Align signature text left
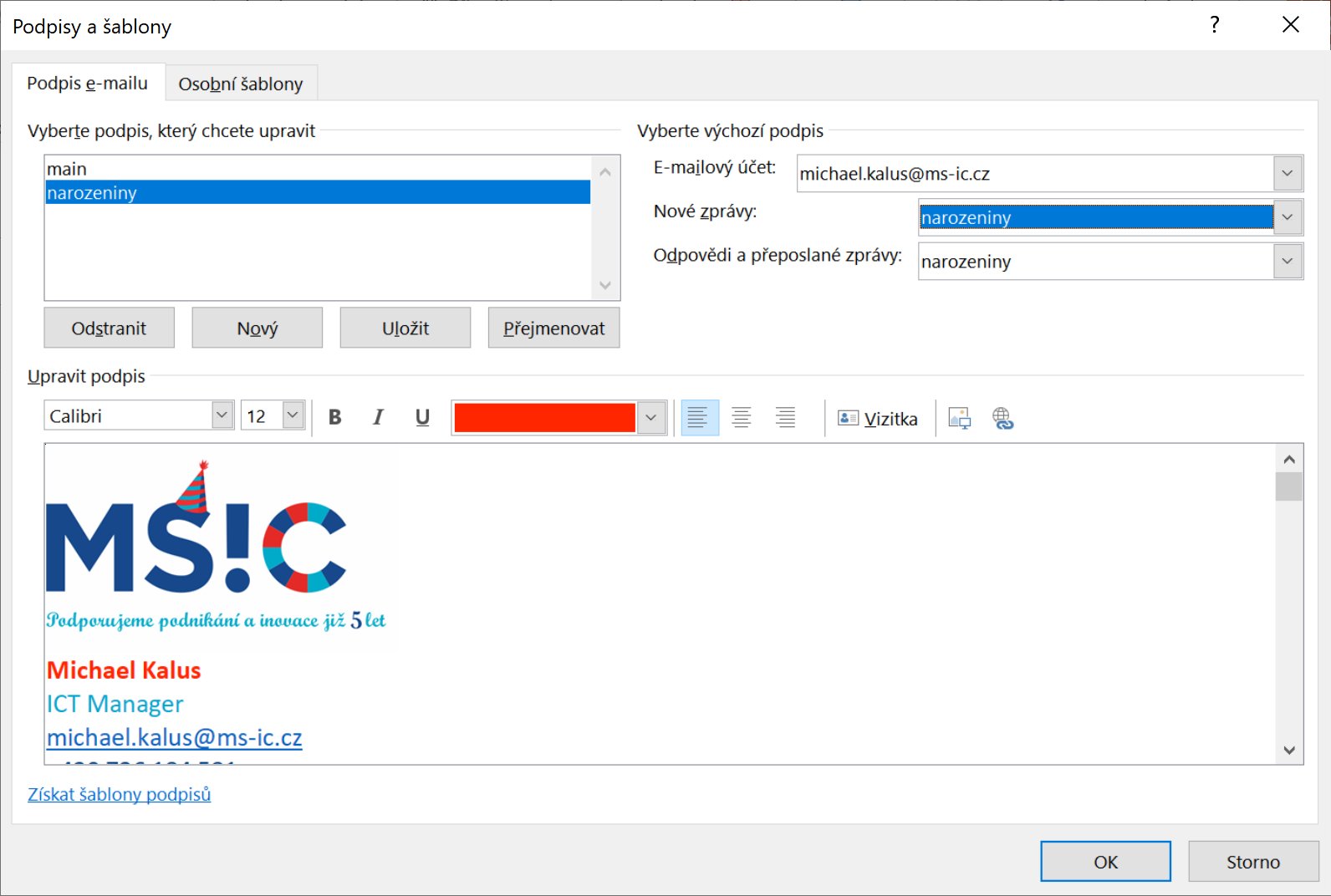 pos(699,417)
